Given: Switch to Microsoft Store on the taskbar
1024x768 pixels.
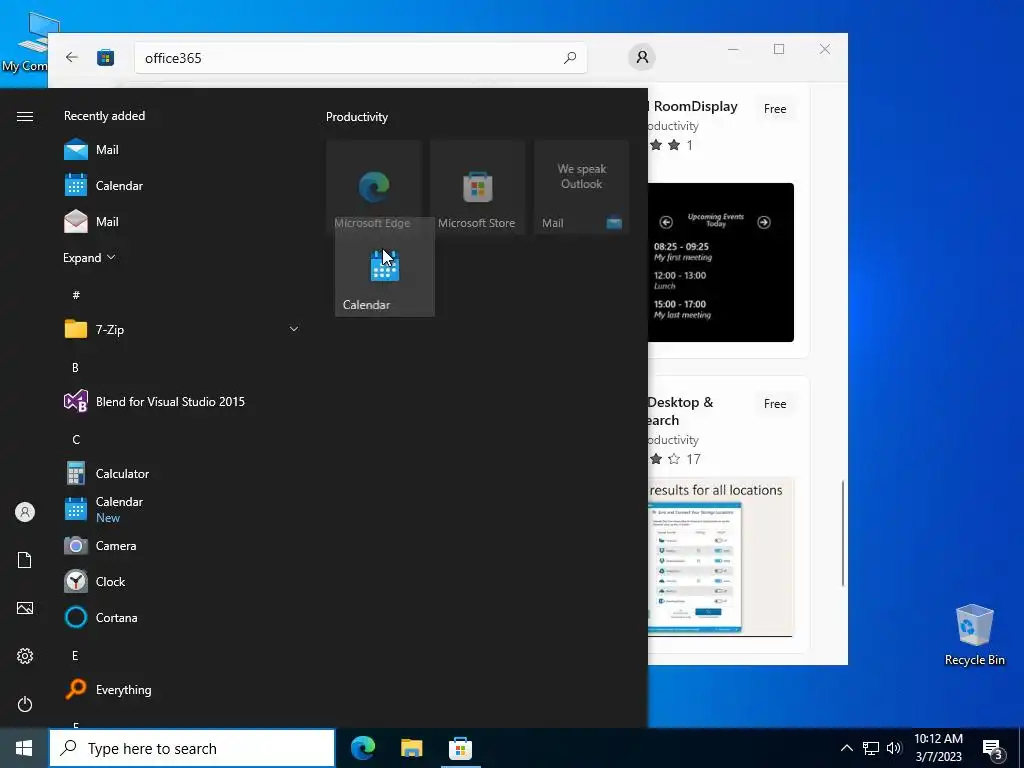Looking at the screenshot, I should coord(460,748).
